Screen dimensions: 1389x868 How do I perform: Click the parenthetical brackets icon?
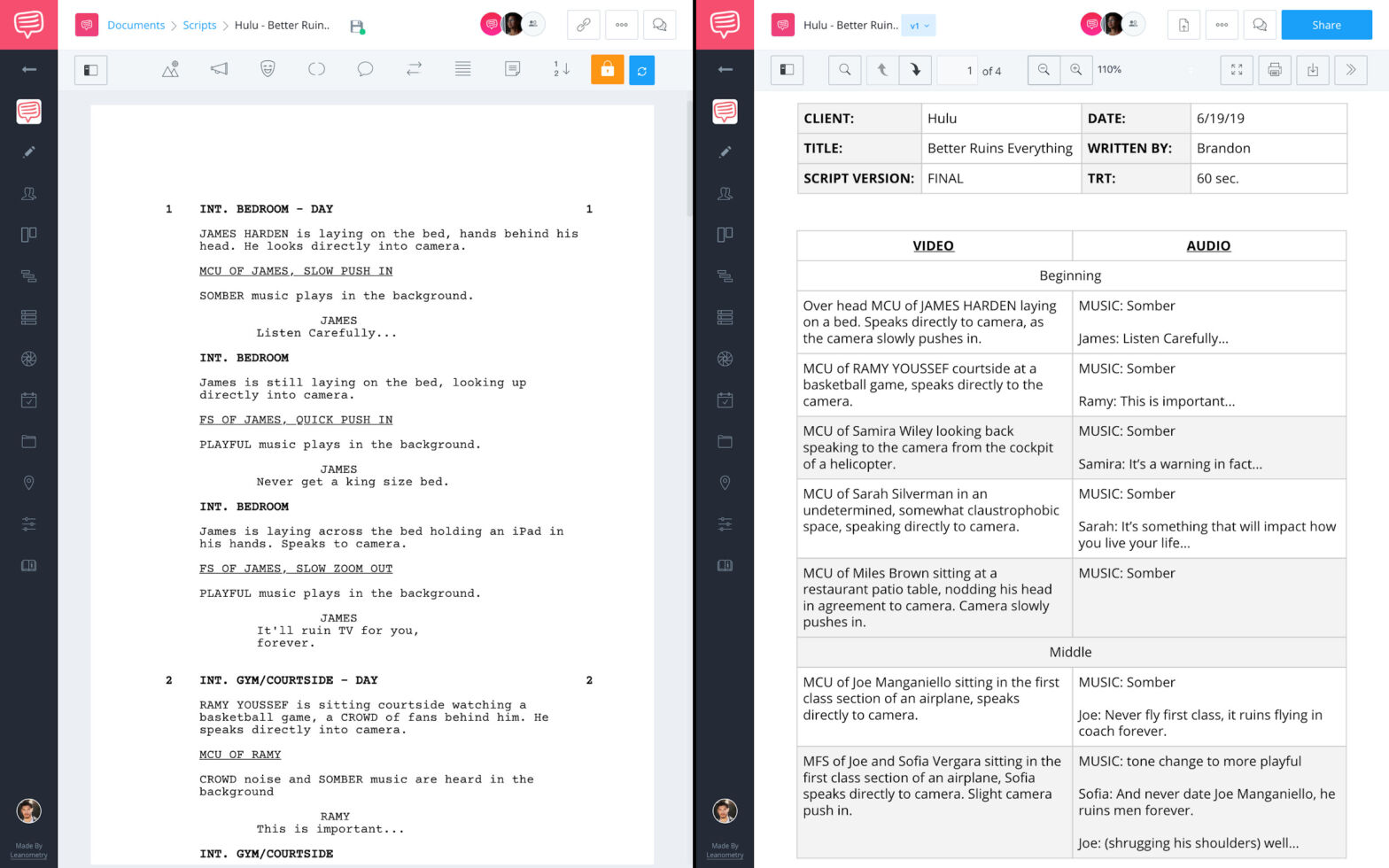[316, 69]
